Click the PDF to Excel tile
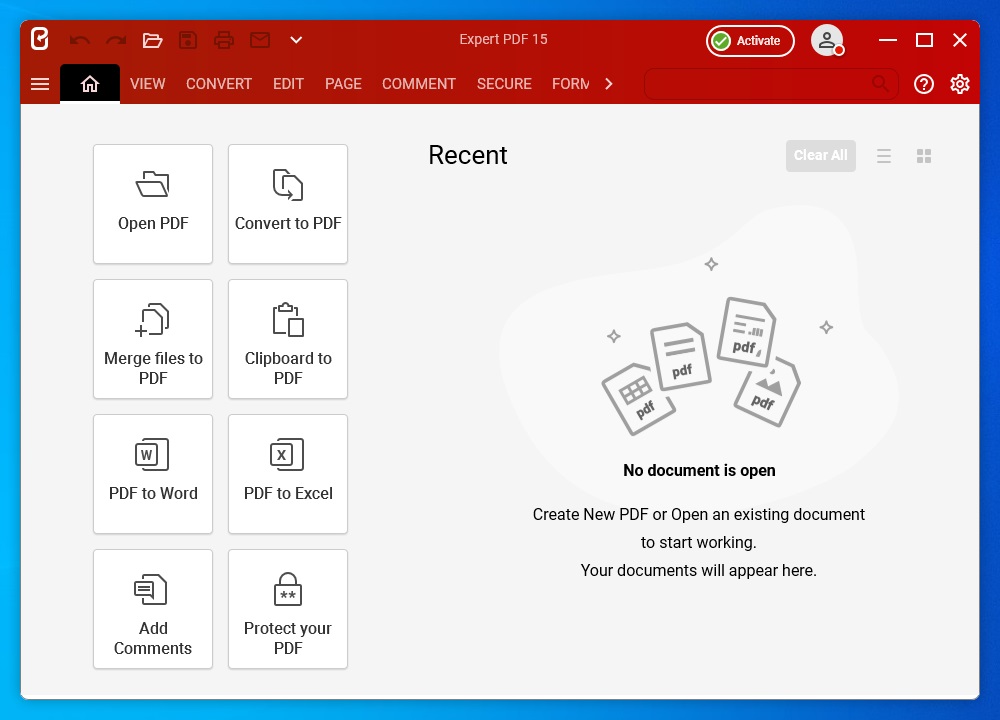This screenshot has width=1000, height=720. click(x=288, y=474)
